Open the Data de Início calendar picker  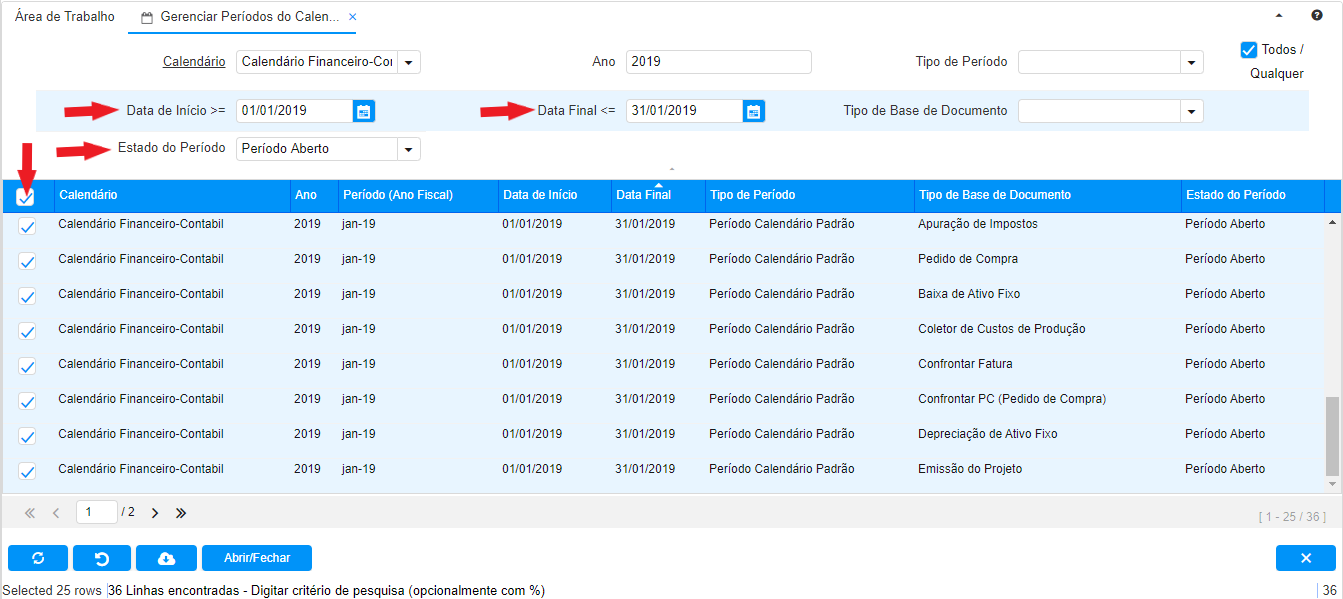click(364, 111)
